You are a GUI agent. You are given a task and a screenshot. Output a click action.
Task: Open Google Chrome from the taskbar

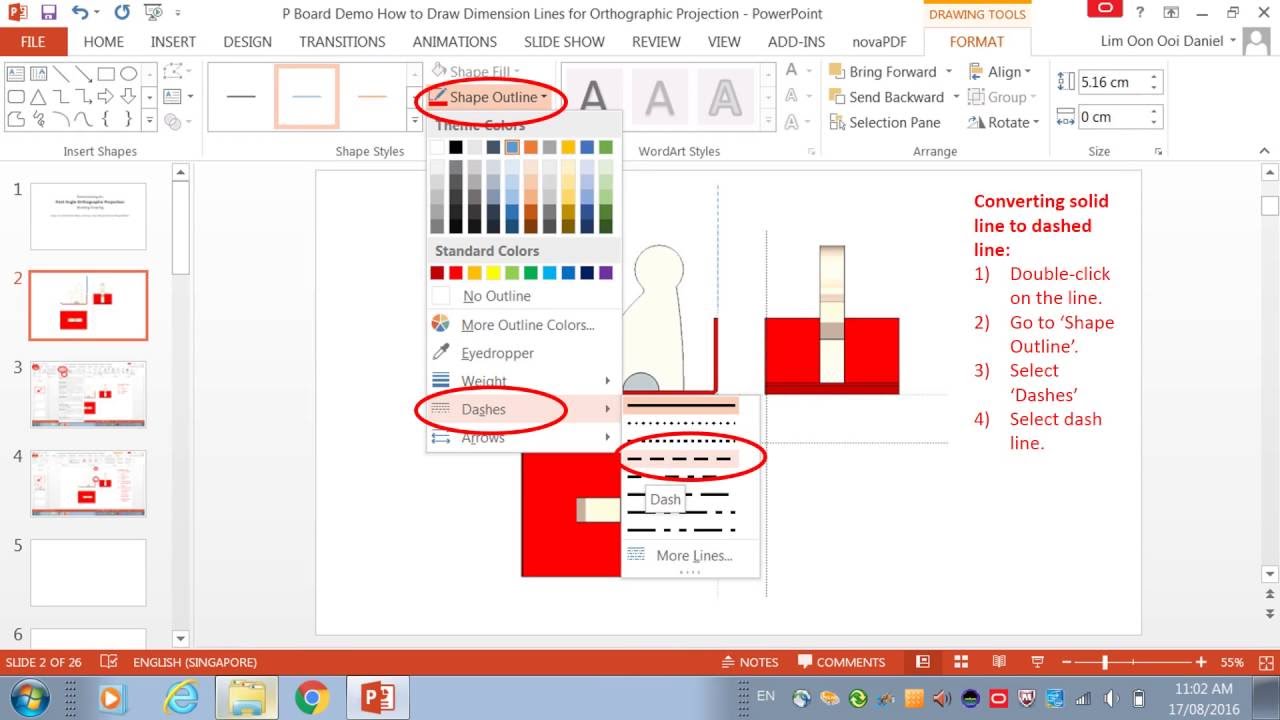tap(312, 697)
